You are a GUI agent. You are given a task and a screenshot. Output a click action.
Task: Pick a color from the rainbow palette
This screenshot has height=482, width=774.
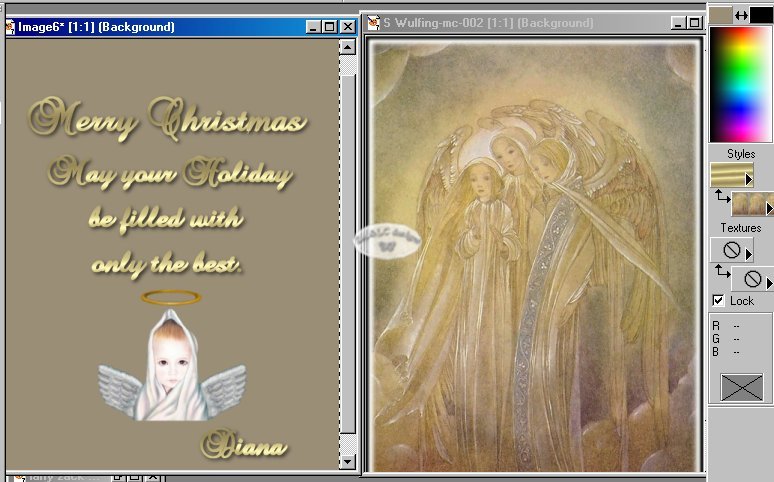tap(740, 84)
